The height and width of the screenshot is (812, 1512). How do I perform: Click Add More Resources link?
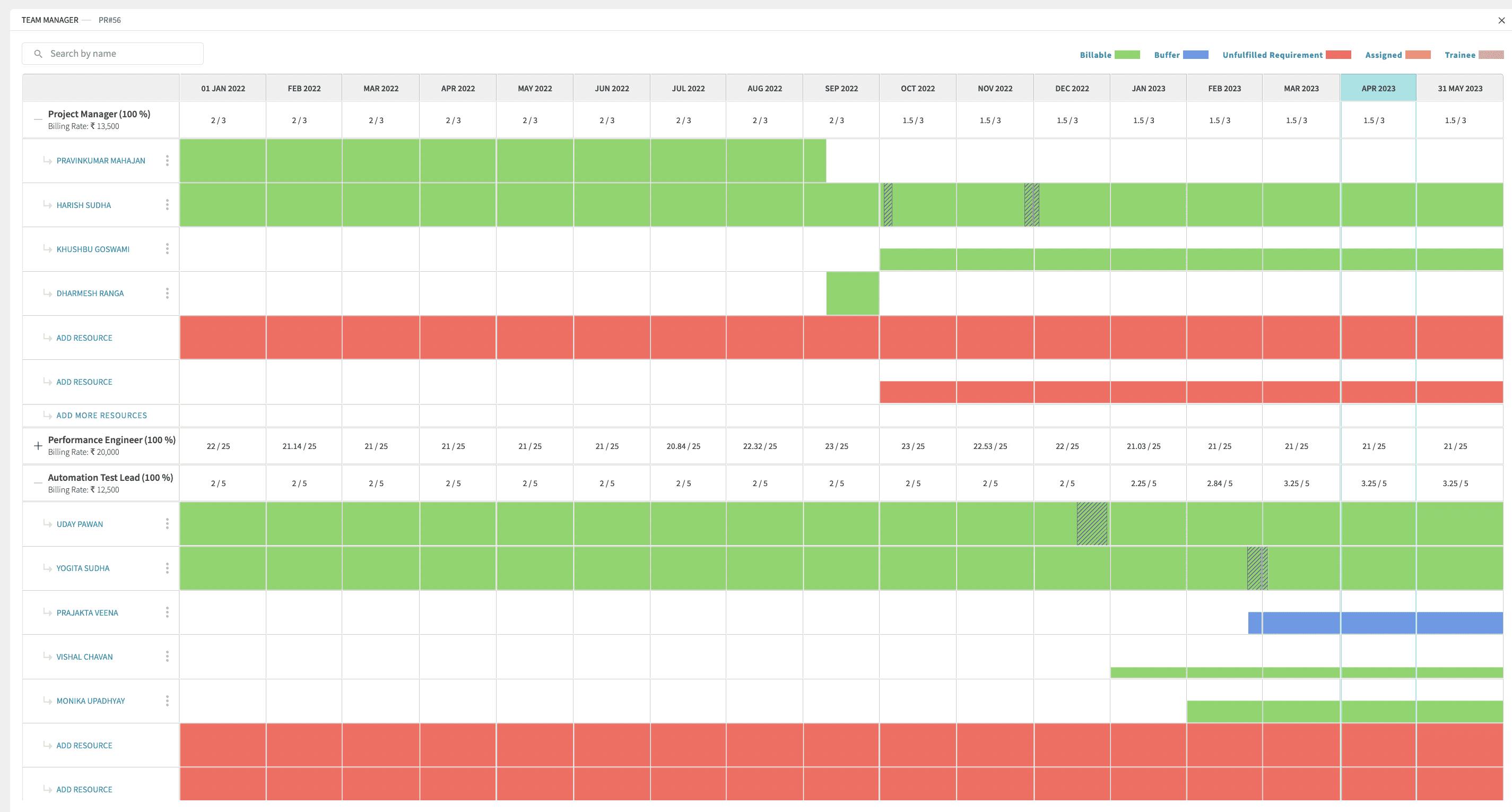tap(101, 415)
